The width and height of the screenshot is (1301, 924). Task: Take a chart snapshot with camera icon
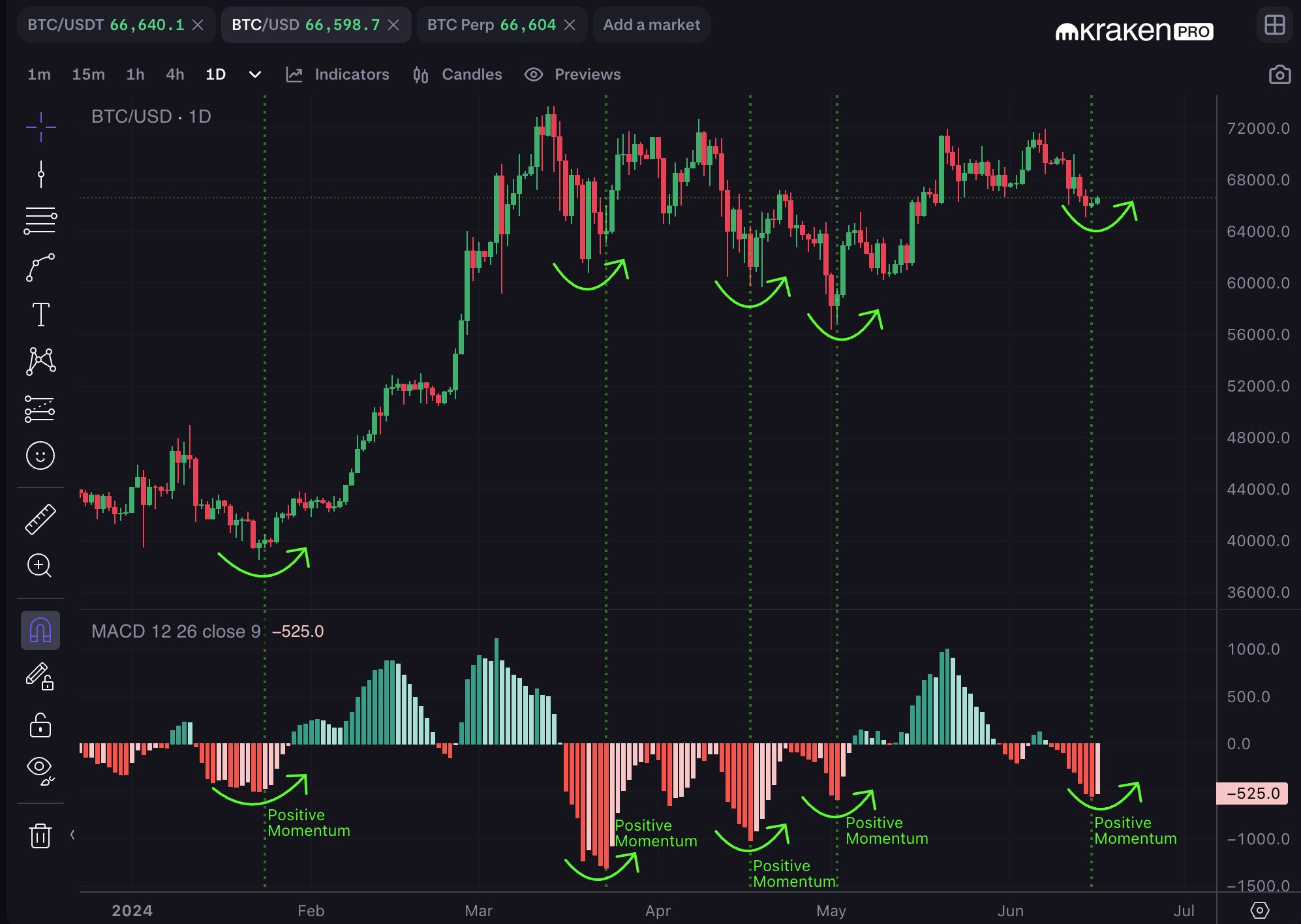[x=1279, y=75]
